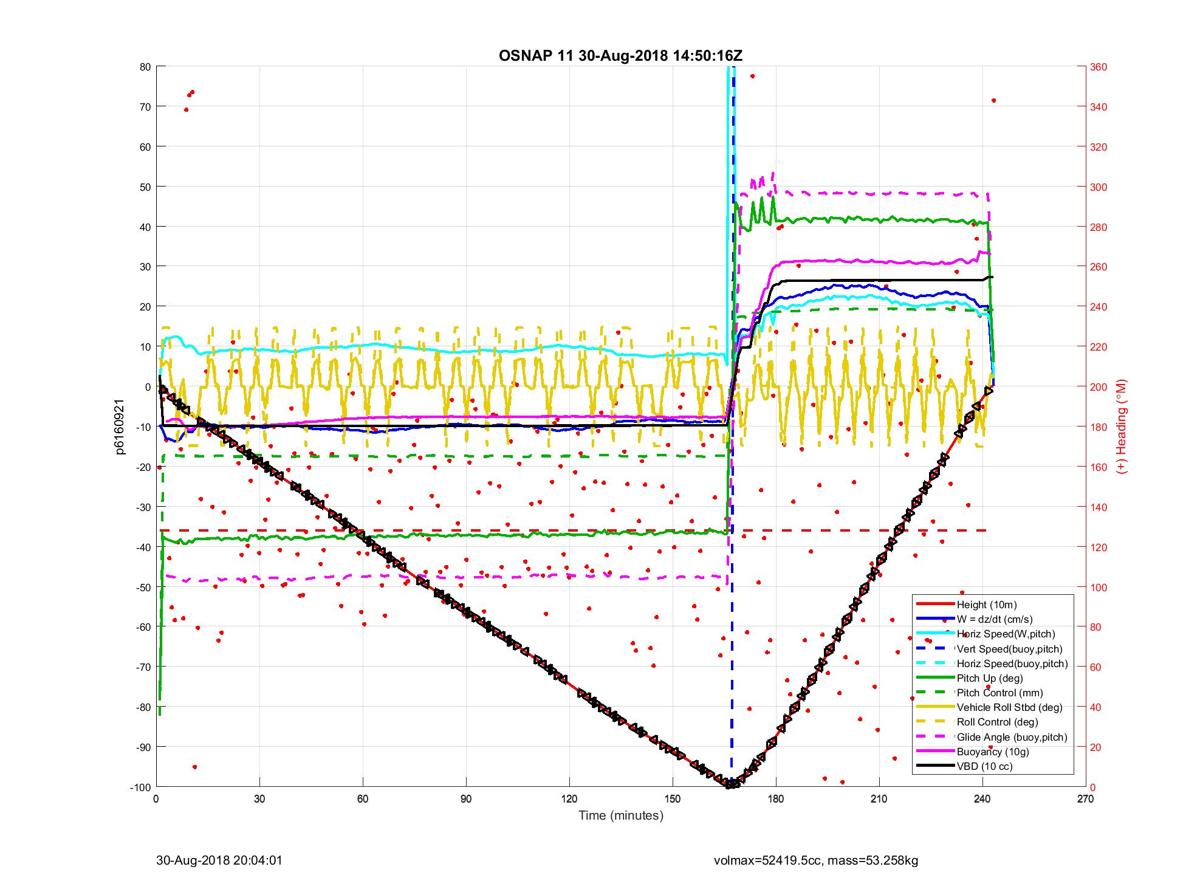The width and height of the screenshot is (1200, 885).
Task: Click the left axis tick label '50'
Action: (x=145, y=187)
